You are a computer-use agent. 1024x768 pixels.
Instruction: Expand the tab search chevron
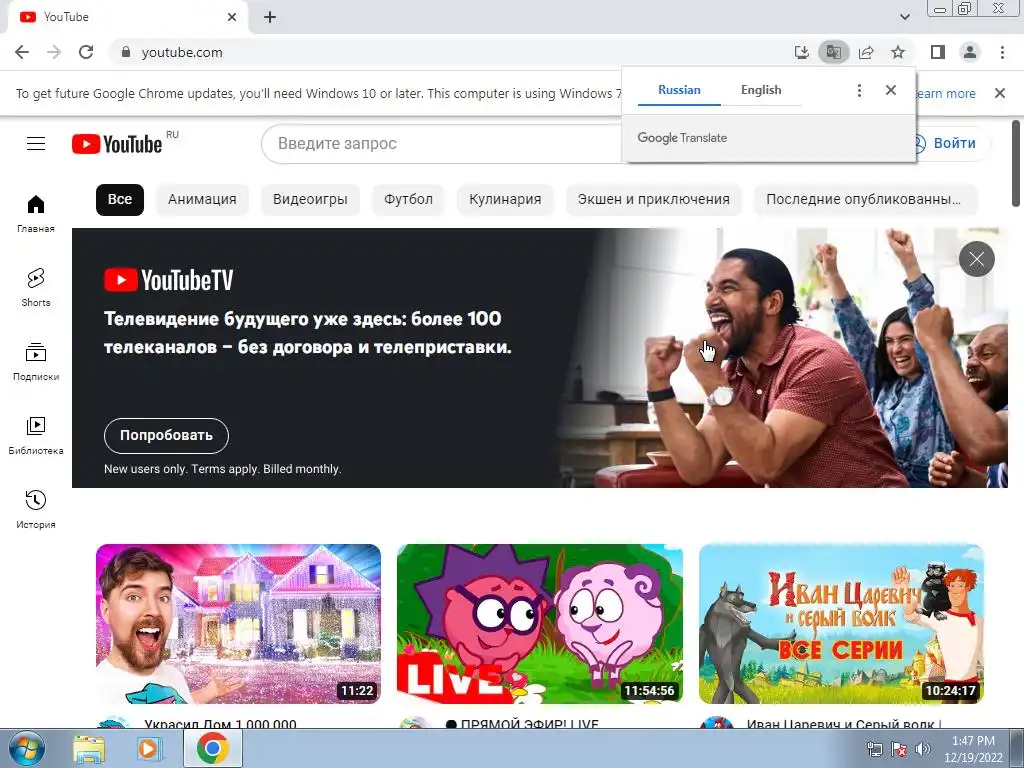pyautogui.click(x=904, y=17)
